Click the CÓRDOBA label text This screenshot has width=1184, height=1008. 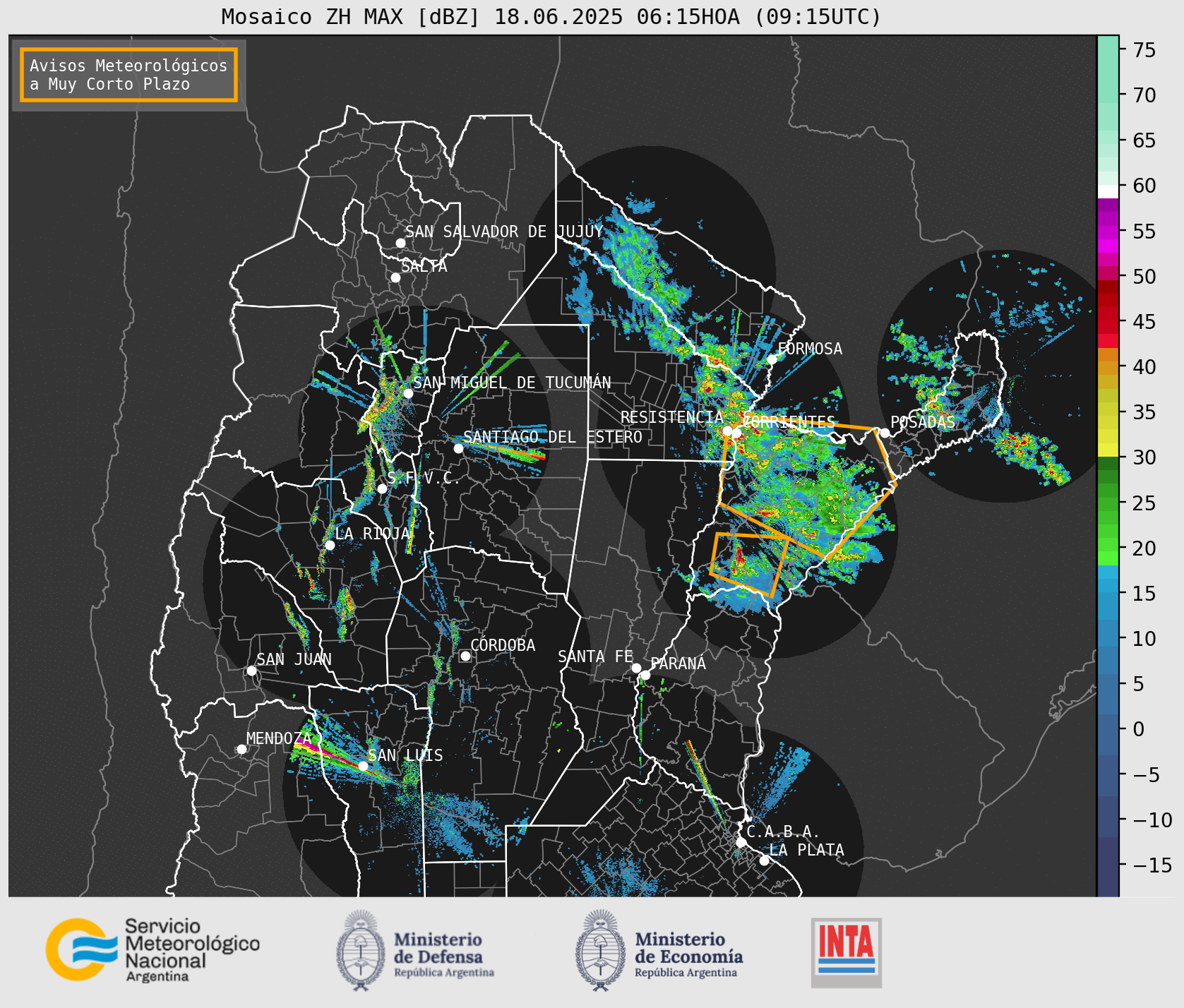coord(503,645)
